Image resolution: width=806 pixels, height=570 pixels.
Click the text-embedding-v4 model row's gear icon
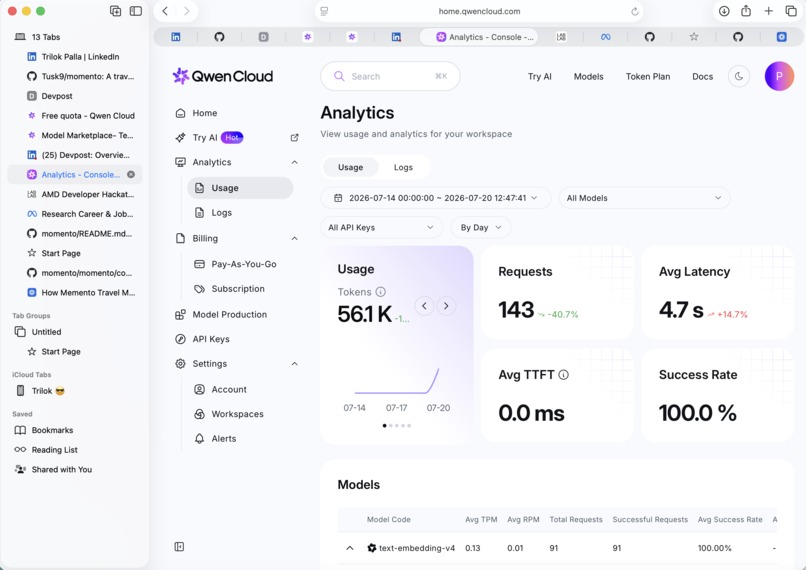point(372,548)
